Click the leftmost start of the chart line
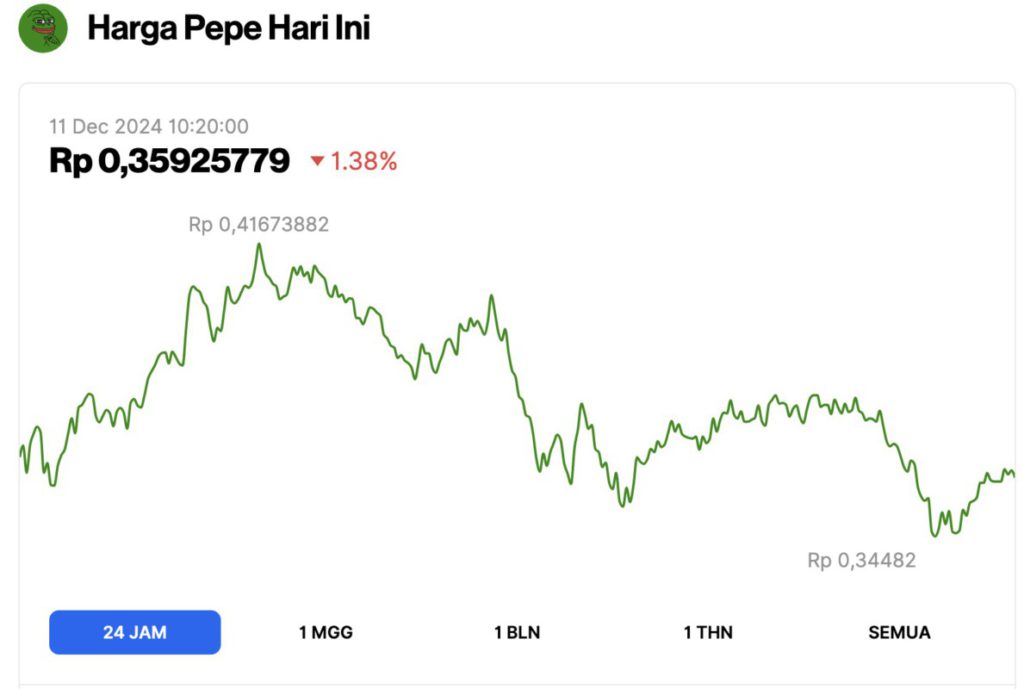1024x689 pixels. pyautogui.click(x=21, y=452)
